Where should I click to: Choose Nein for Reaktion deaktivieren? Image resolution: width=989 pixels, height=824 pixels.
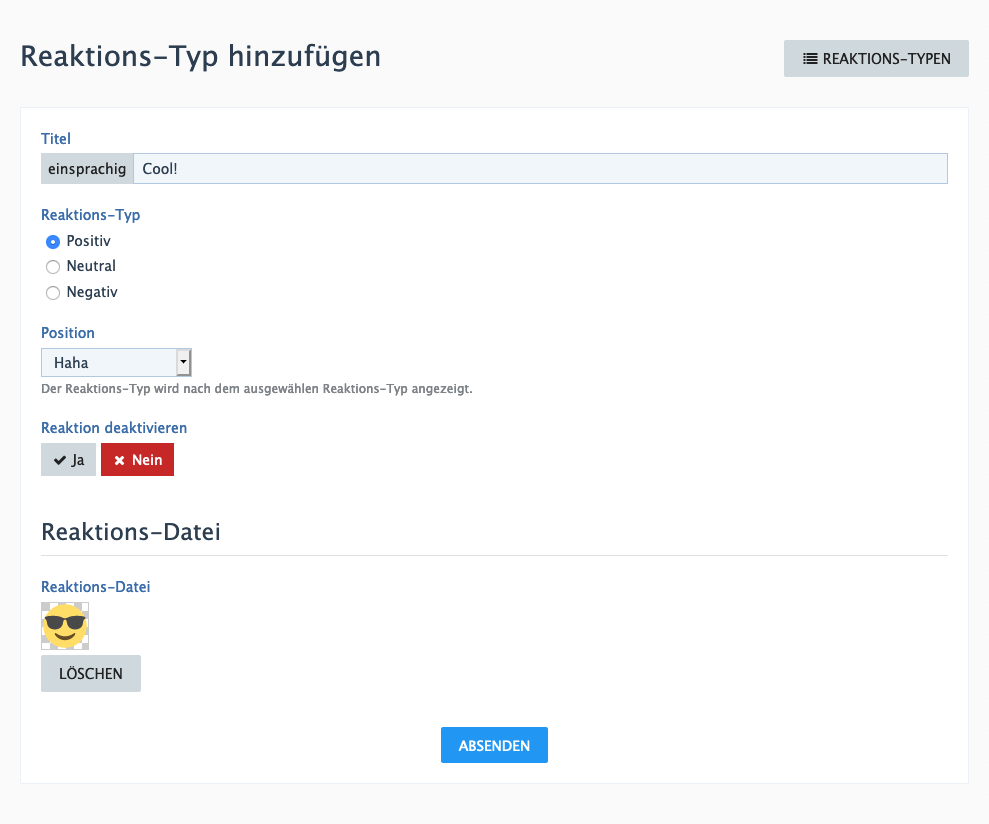point(137,460)
